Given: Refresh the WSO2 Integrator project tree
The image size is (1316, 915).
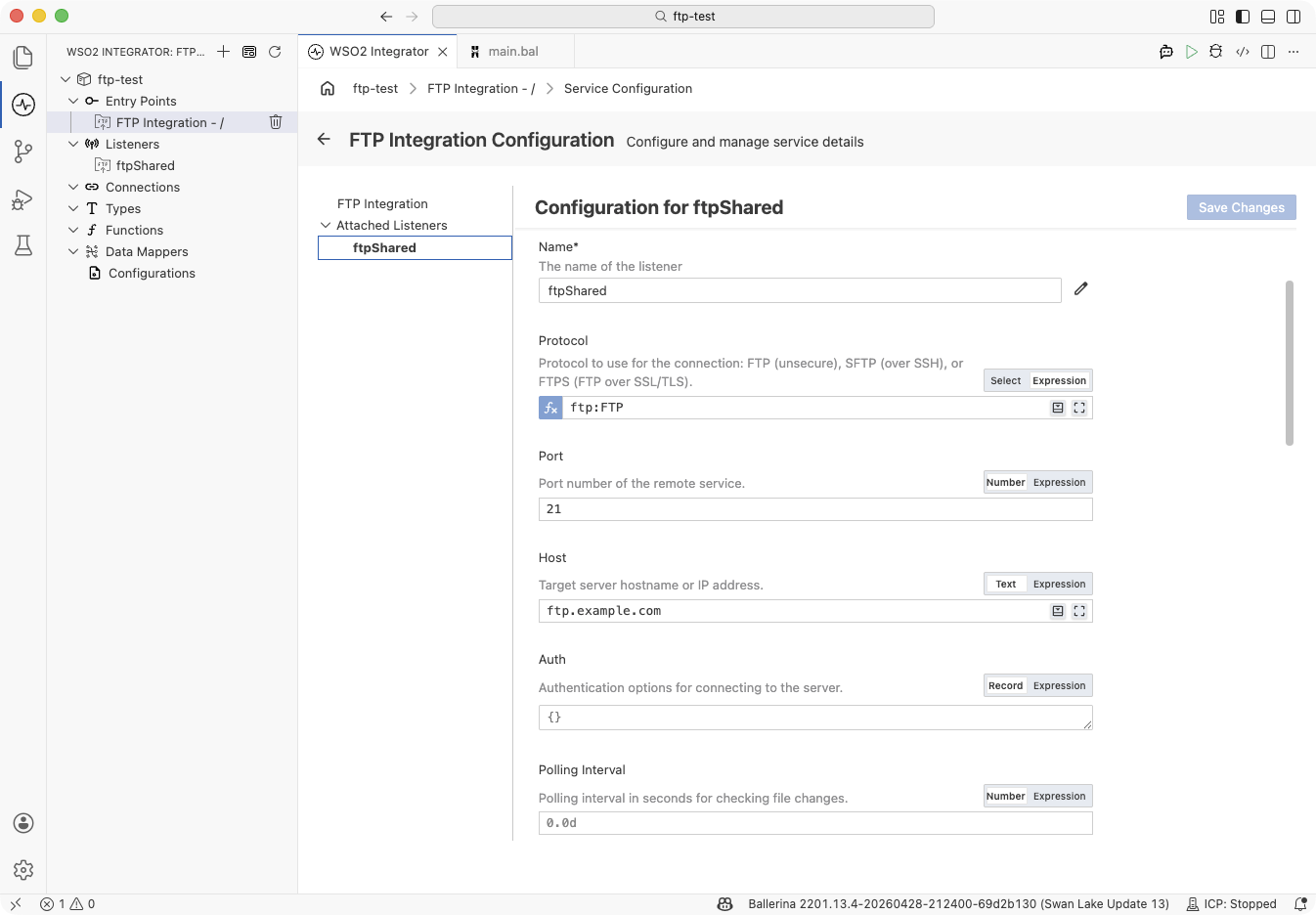Looking at the screenshot, I should click(x=275, y=52).
